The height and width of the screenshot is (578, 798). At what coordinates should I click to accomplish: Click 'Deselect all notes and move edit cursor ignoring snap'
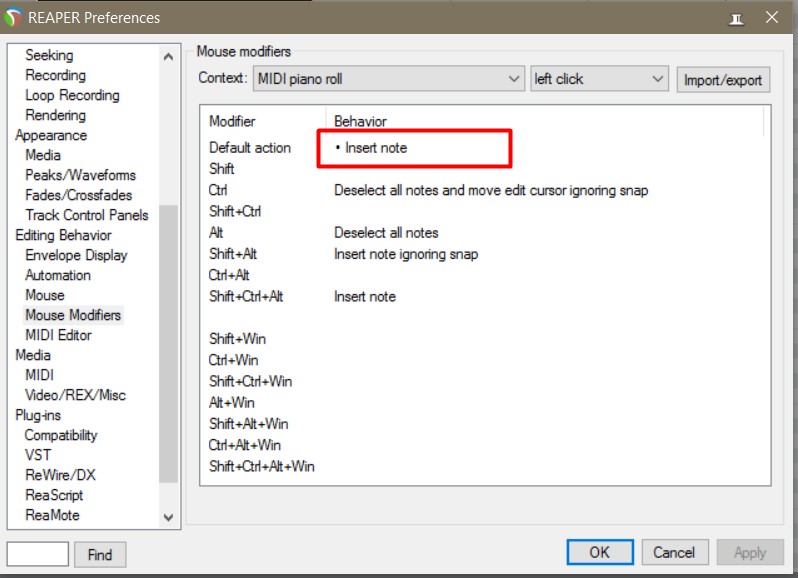[x=491, y=190]
